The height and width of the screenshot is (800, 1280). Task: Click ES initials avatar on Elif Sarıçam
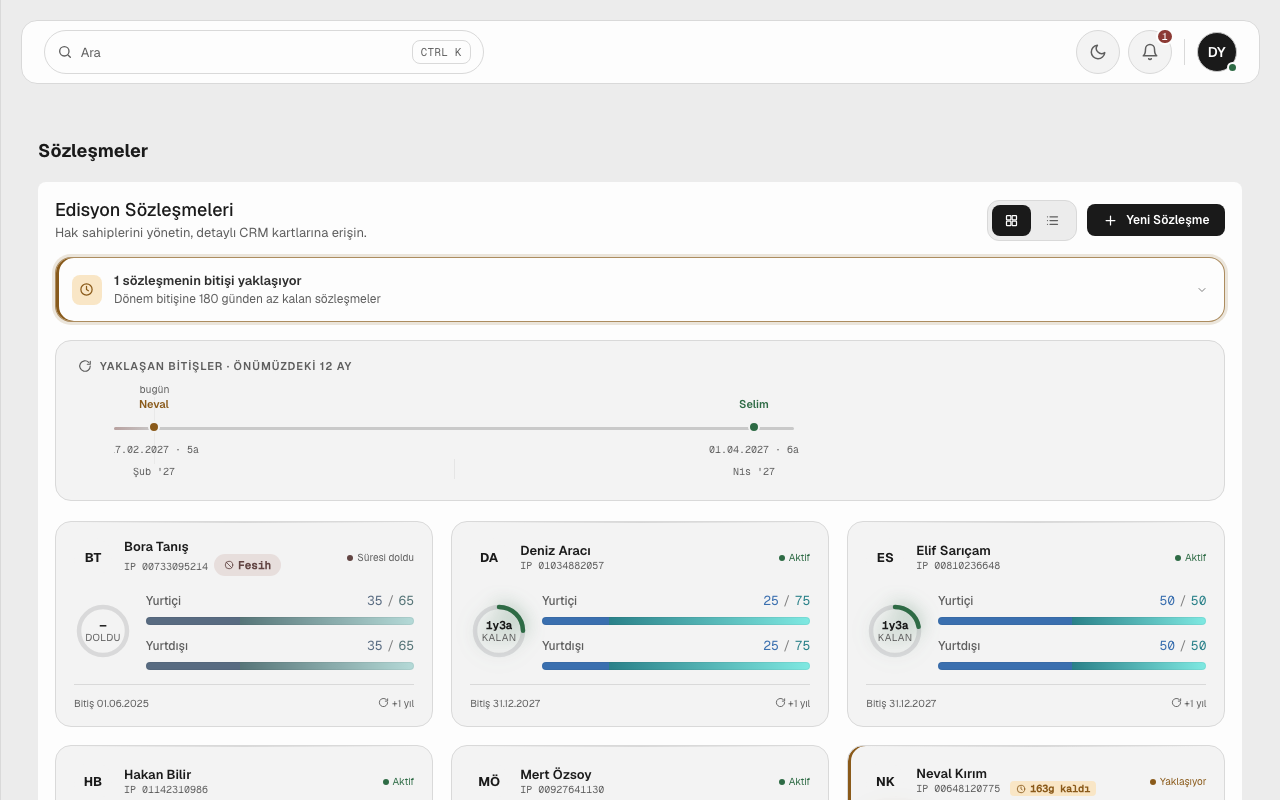(885, 558)
